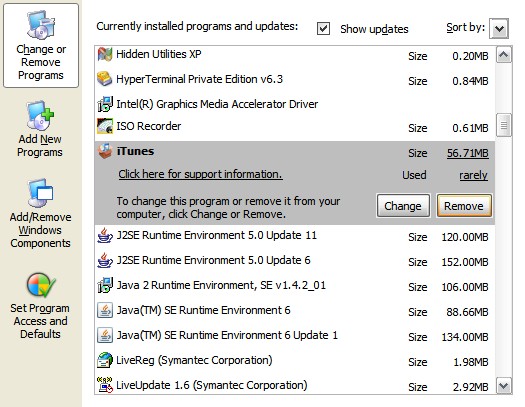Click Java 2 Runtime Environment v1.4.2_01 icon
This screenshot has height=407, width=525.
105,285
